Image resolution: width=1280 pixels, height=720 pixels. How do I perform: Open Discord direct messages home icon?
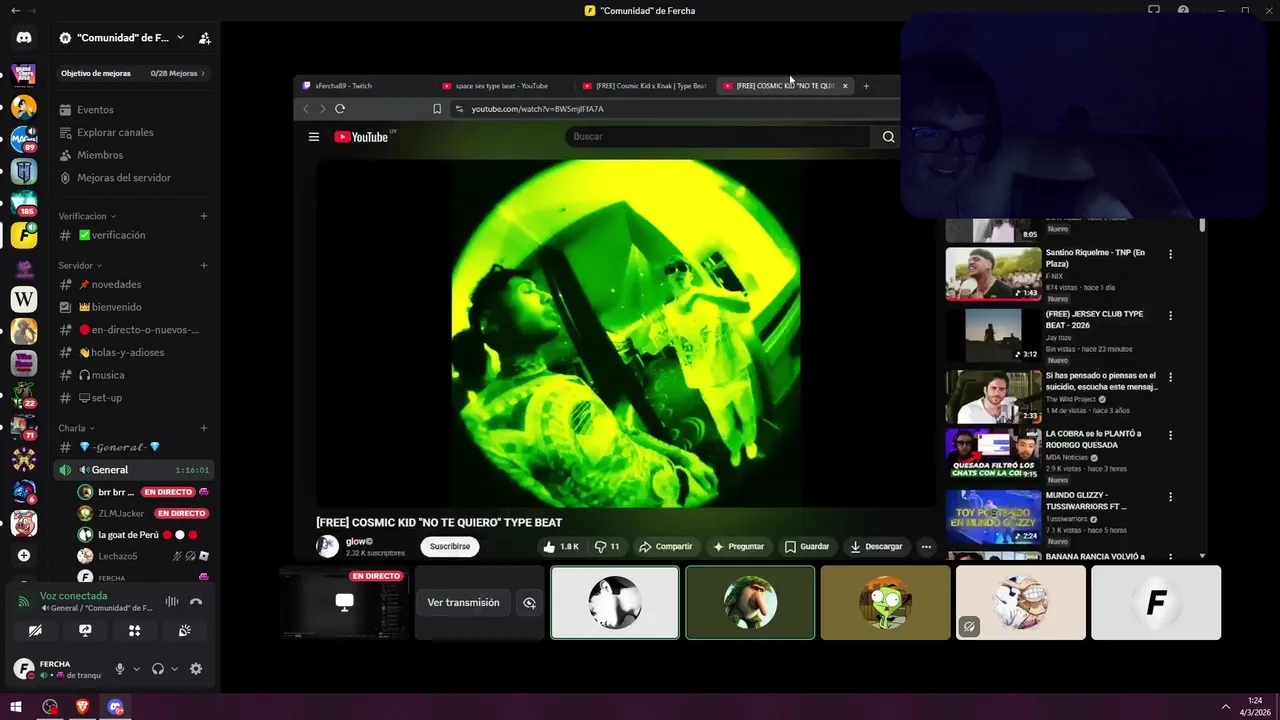[x=24, y=38]
